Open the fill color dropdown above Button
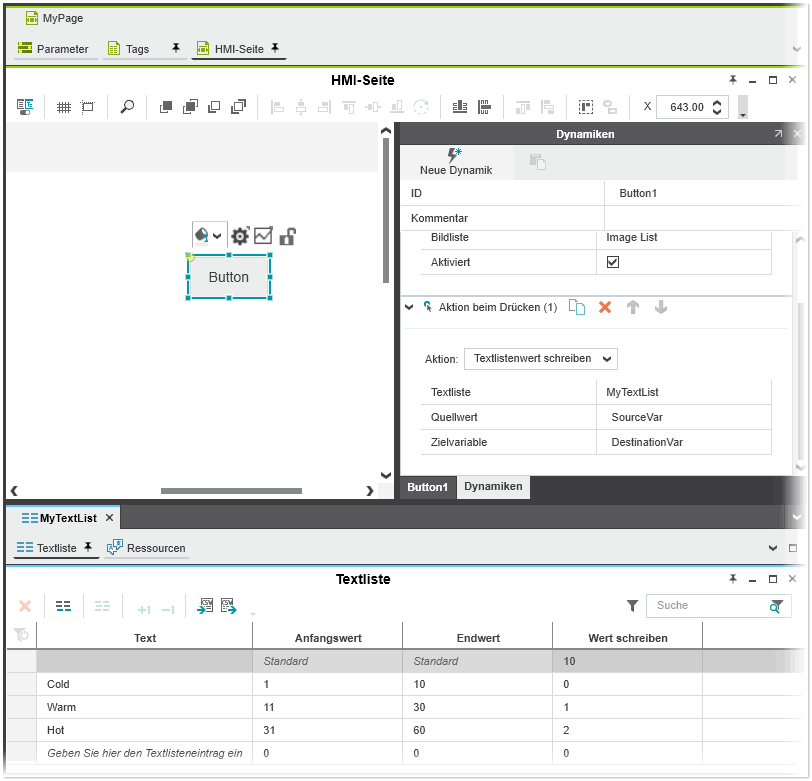The height and width of the screenshot is (781, 812). tap(208, 236)
